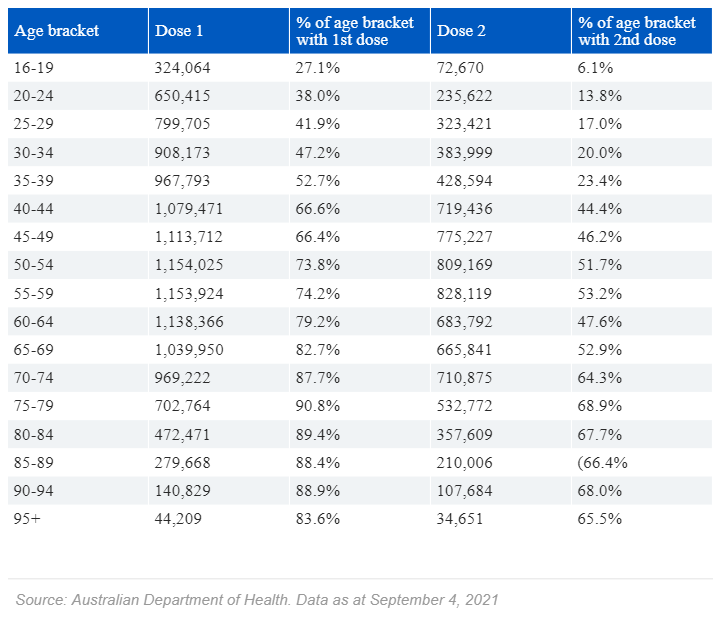Click the 64.3% second dose cell

(600, 378)
